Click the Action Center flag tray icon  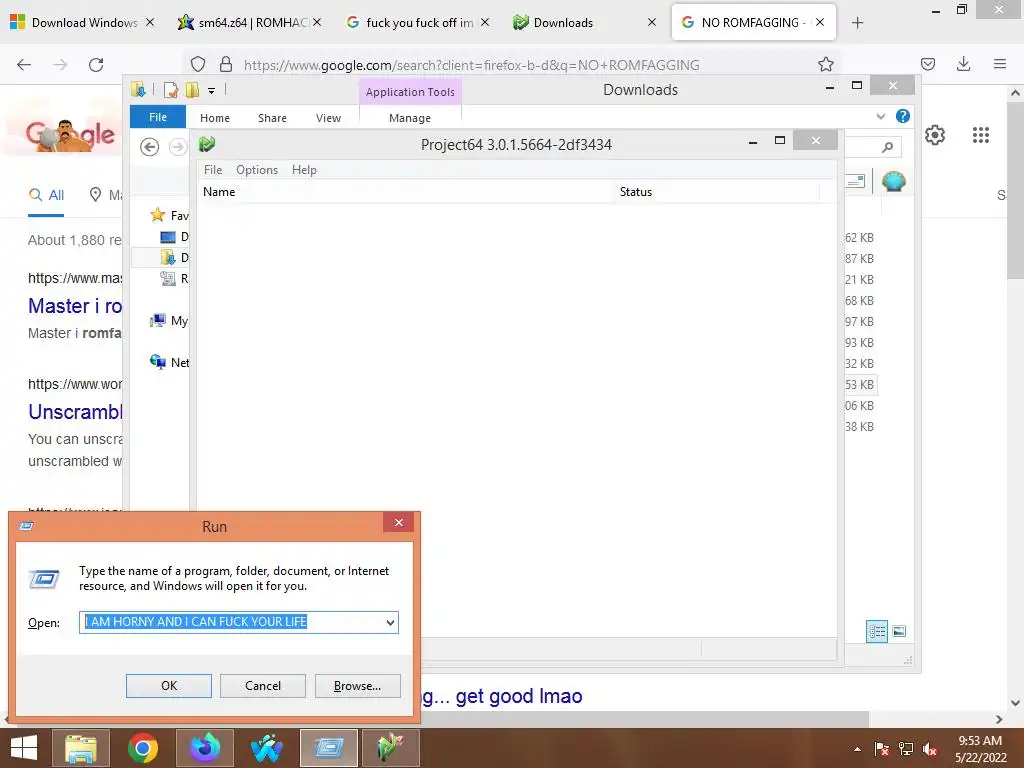pos(882,749)
